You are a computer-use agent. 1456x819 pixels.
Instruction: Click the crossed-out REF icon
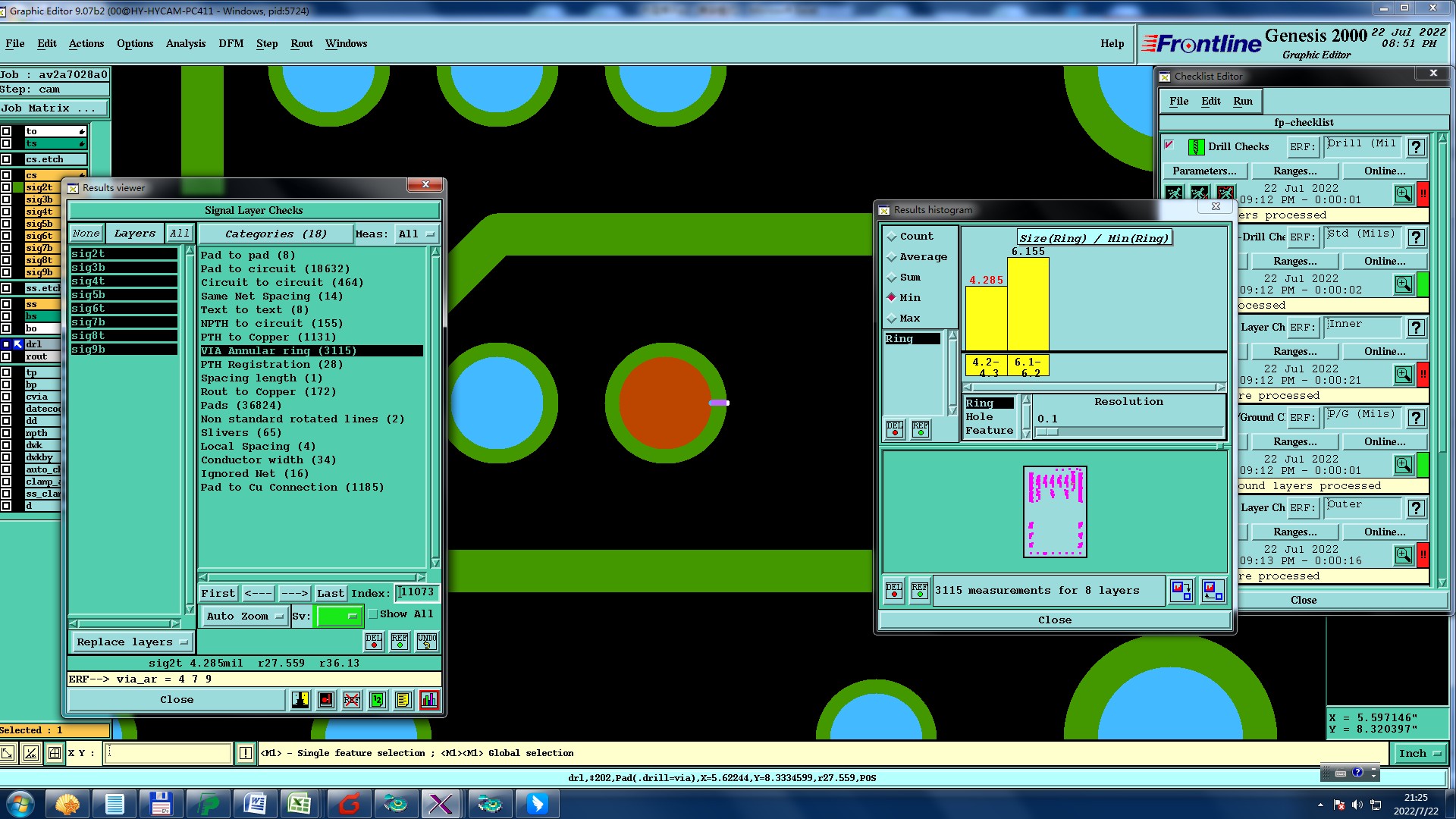pyautogui.click(x=352, y=700)
